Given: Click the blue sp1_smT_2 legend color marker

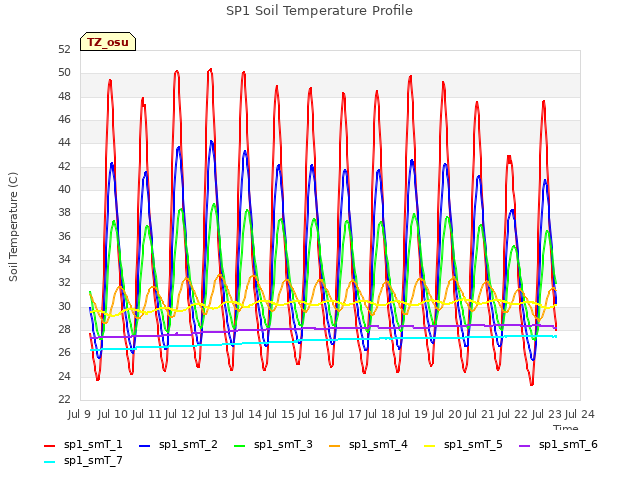Looking at the screenshot, I should [144, 446].
